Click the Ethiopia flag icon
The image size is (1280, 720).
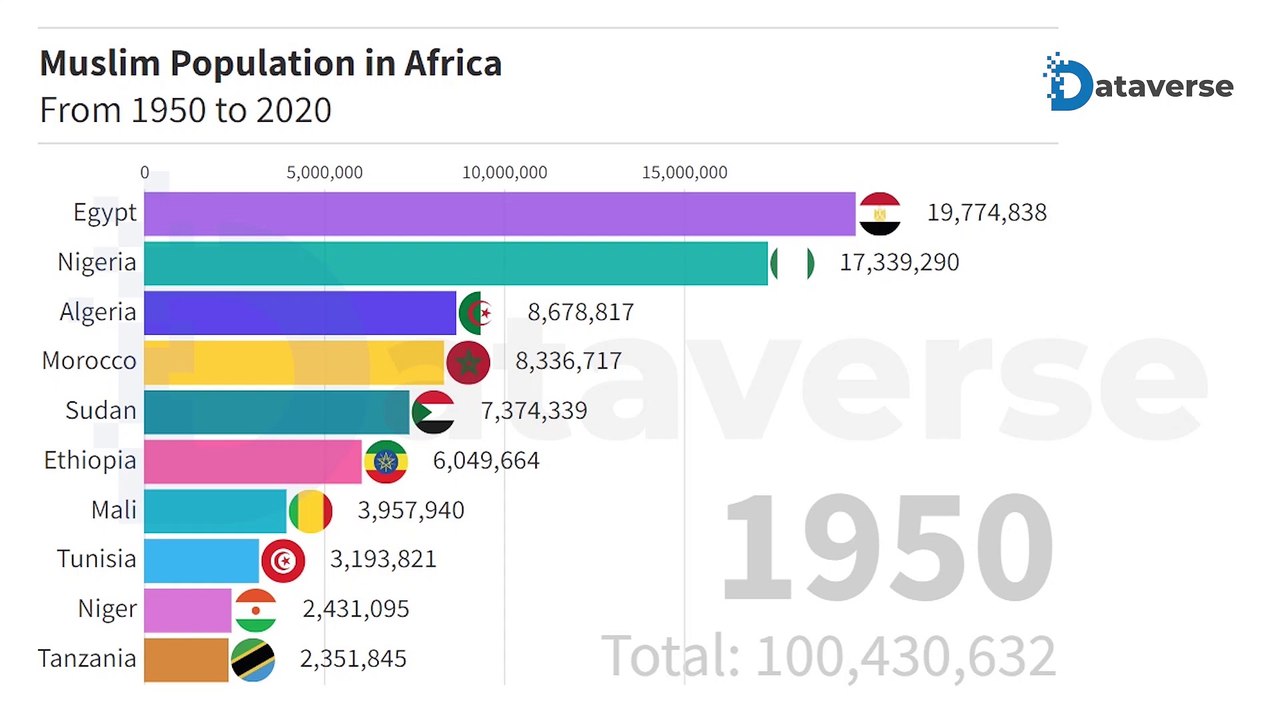(x=386, y=461)
